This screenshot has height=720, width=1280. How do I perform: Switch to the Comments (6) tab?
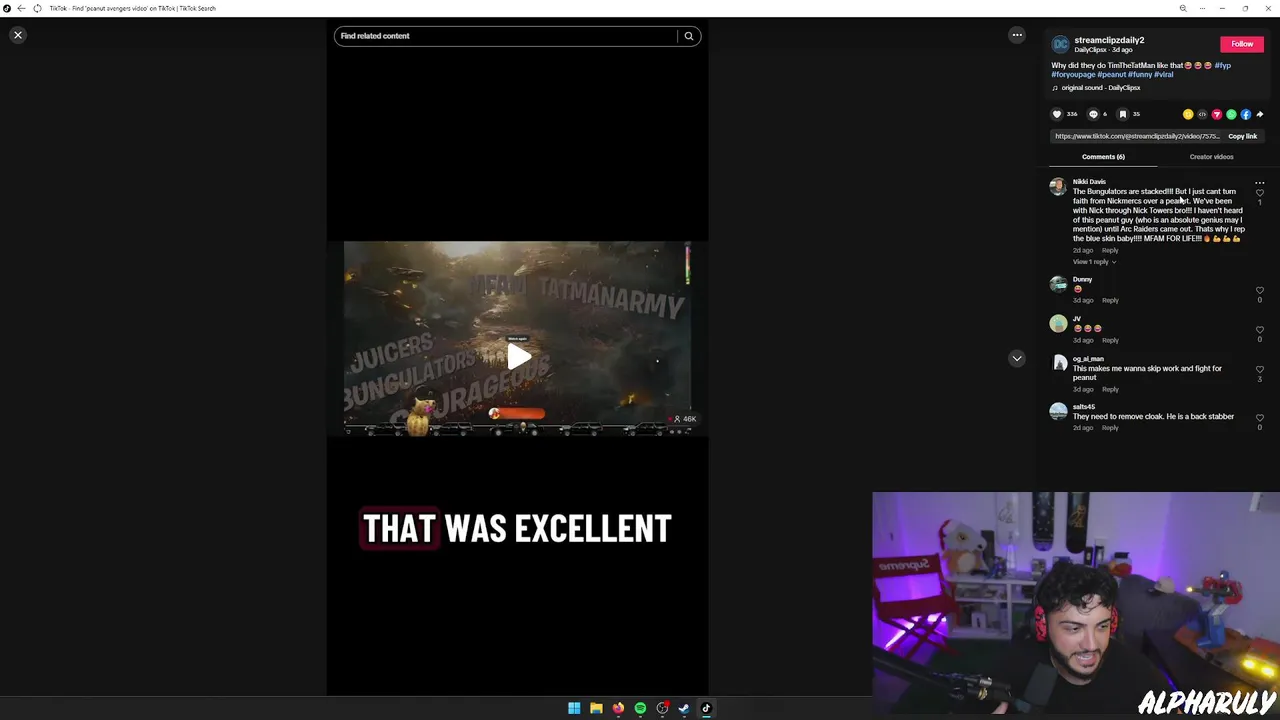[x=1103, y=157]
